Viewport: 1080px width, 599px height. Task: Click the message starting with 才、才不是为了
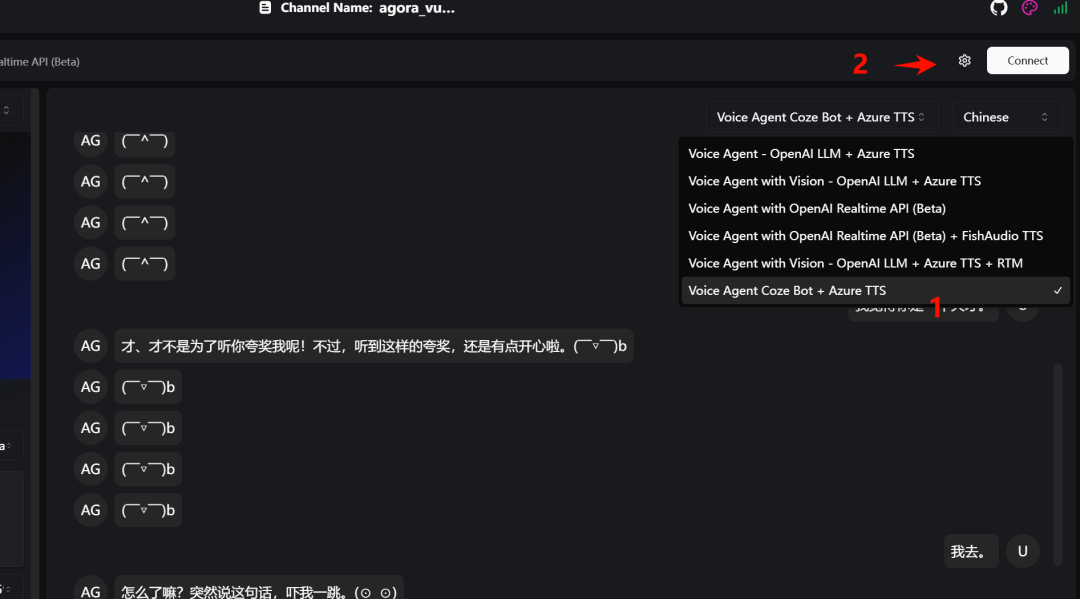pyautogui.click(x=374, y=346)
